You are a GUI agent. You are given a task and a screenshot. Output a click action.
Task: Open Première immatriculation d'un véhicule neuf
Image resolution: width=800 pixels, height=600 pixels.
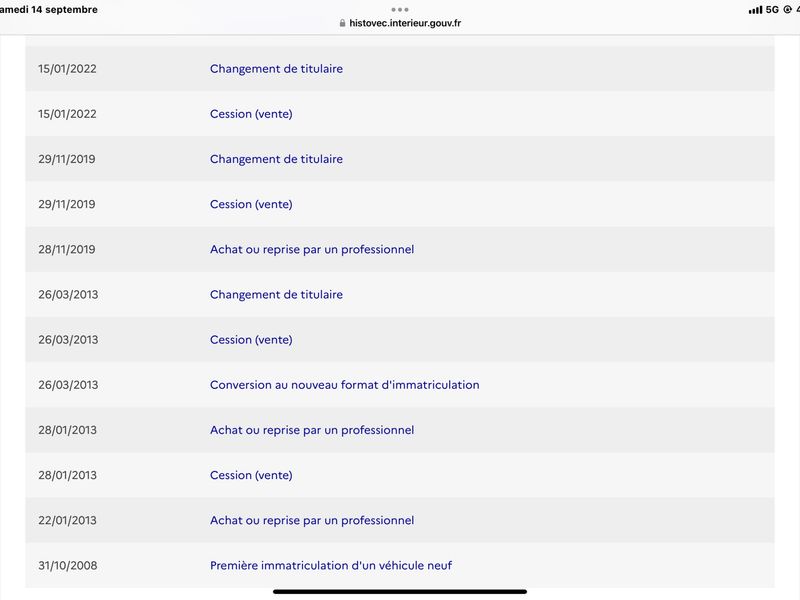point(400,565)
